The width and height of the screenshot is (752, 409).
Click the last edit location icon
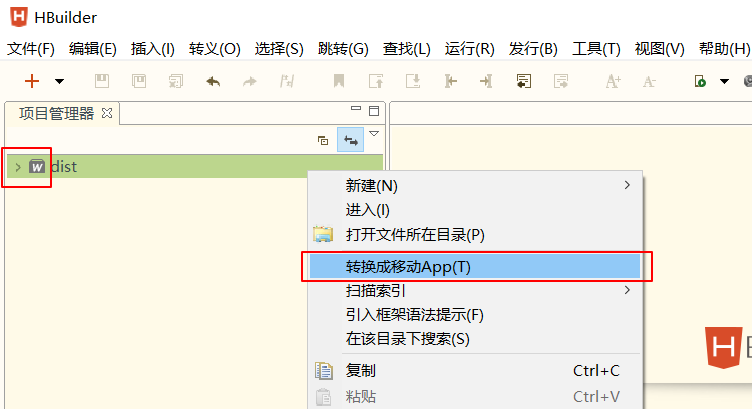coord(524,81)
